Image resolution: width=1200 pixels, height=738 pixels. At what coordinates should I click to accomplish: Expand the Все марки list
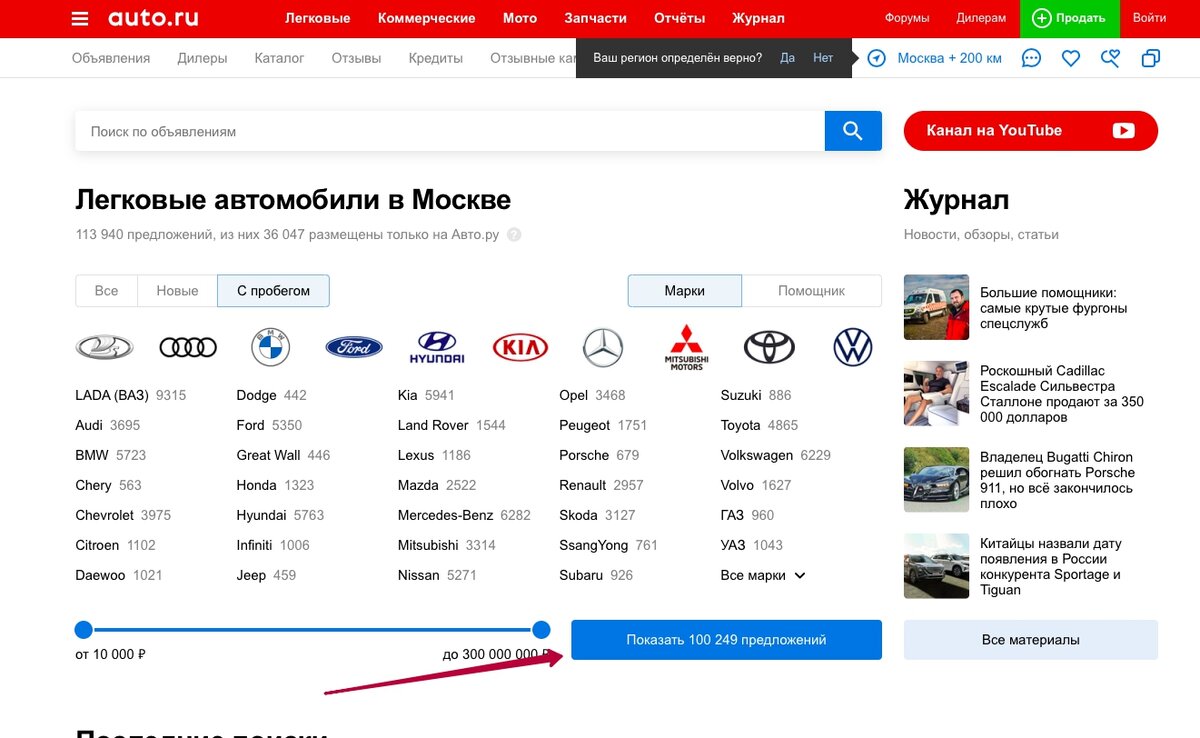point(763,575)
